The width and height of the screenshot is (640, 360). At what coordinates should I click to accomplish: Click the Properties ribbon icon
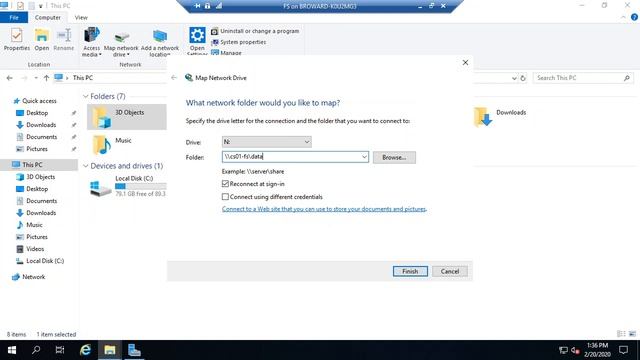16,39
